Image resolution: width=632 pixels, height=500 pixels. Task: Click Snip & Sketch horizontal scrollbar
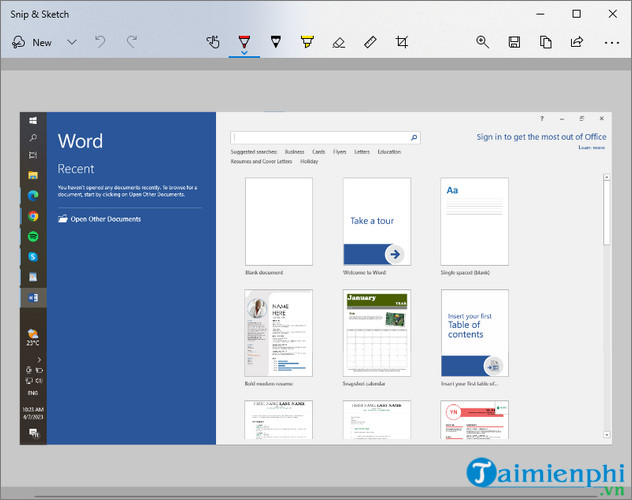coord(316,497)
